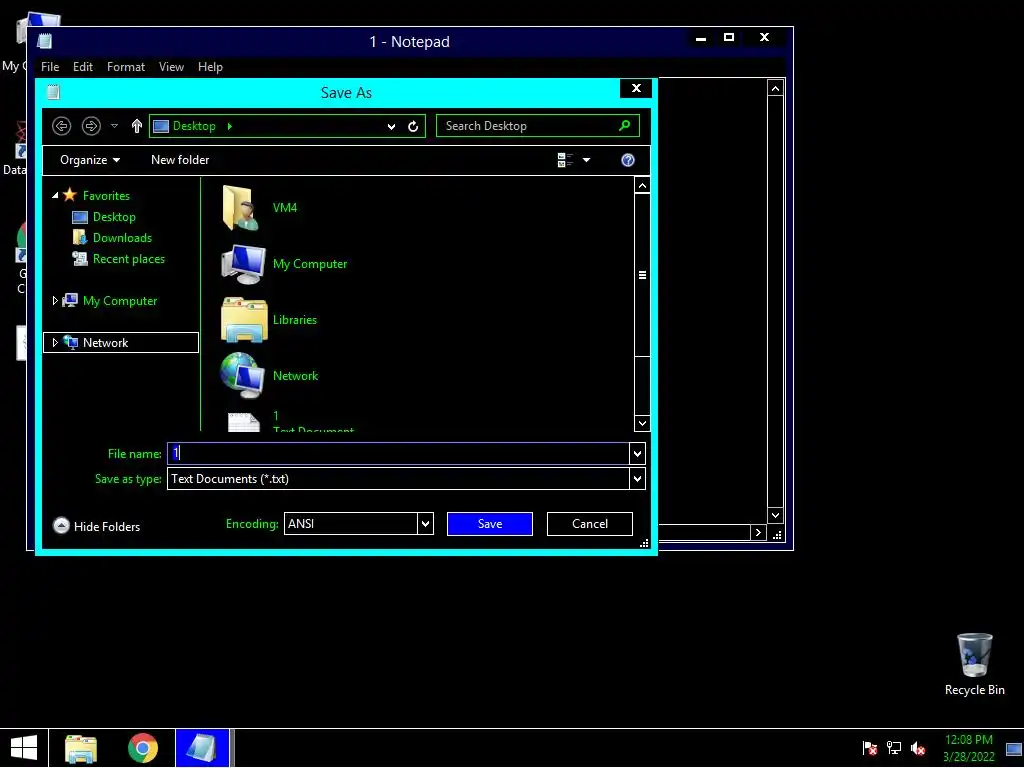1024x768 pixels.
Task: Click Notepad taskbar icon
Action: [202, 748]
